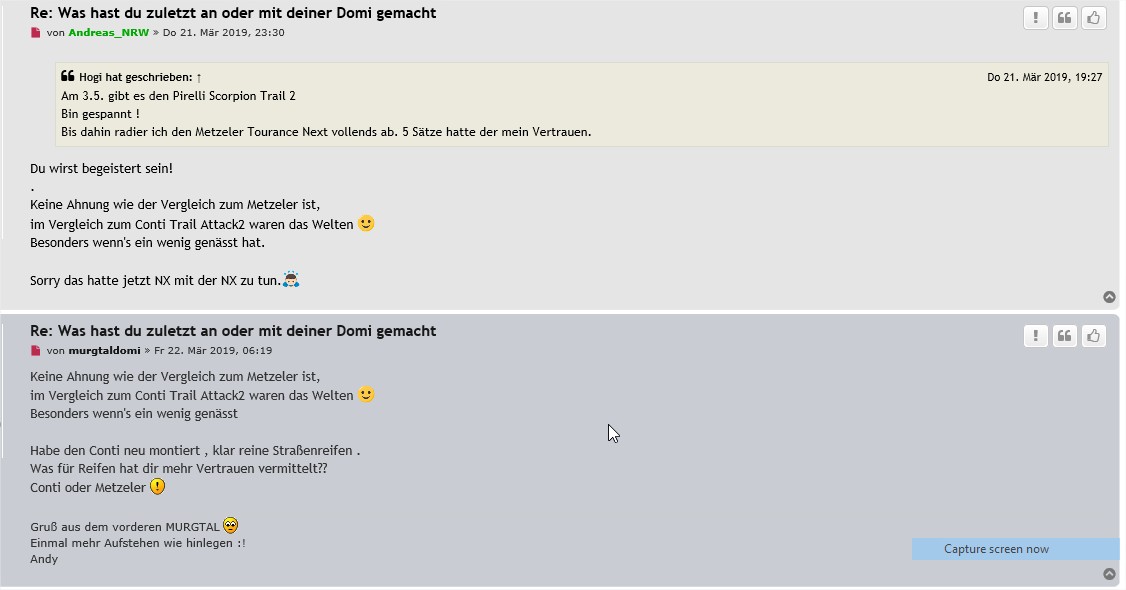Like the post from murgtaldomi
Image resolution: width=1126 pixels, height=590 pixels.
[x=1094, y=336]
